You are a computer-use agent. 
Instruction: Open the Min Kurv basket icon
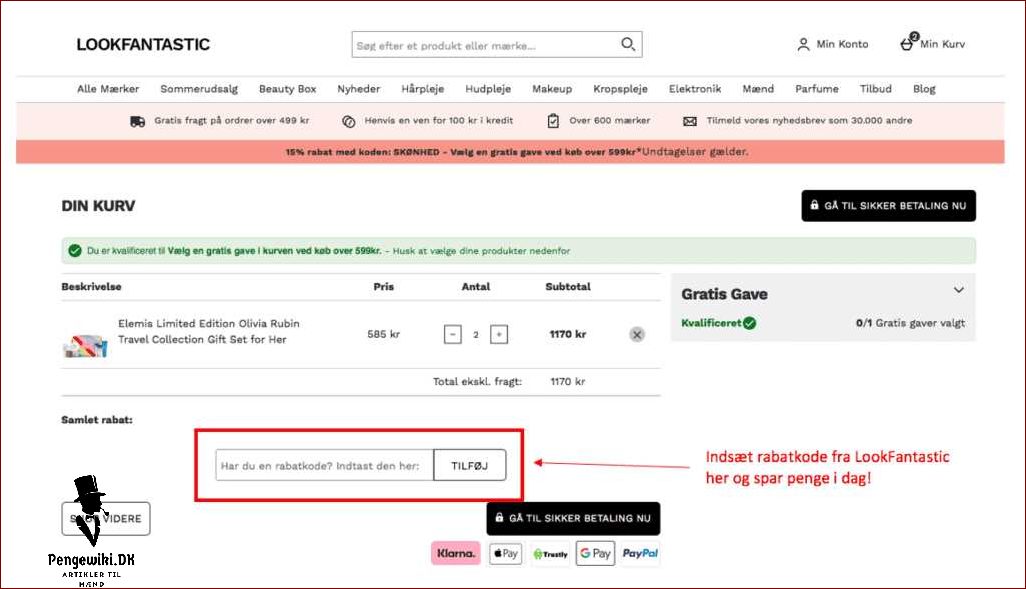click(908, 42)
